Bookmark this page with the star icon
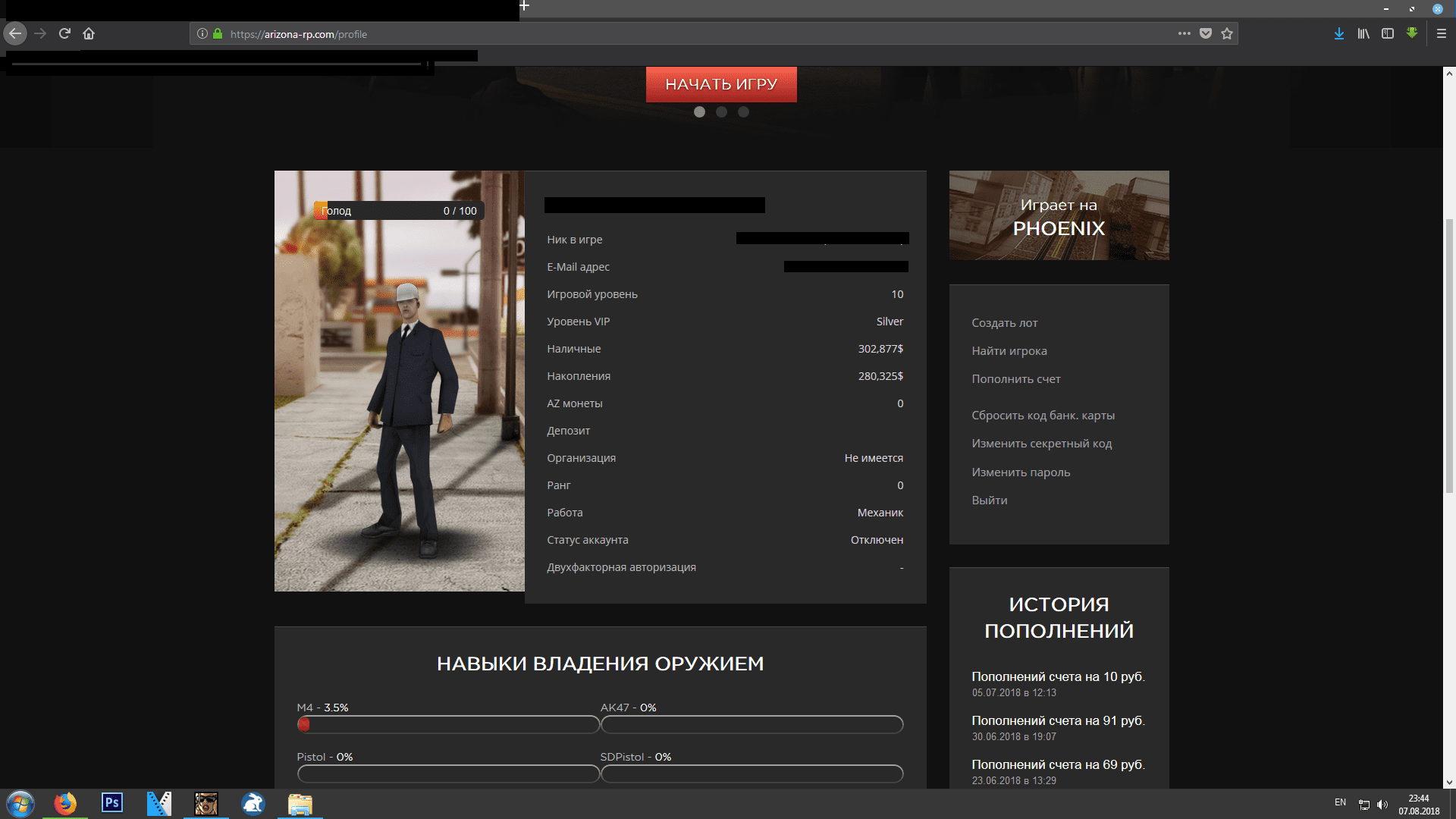This screenshot has height=819, width=1456. coord(1227,33)
